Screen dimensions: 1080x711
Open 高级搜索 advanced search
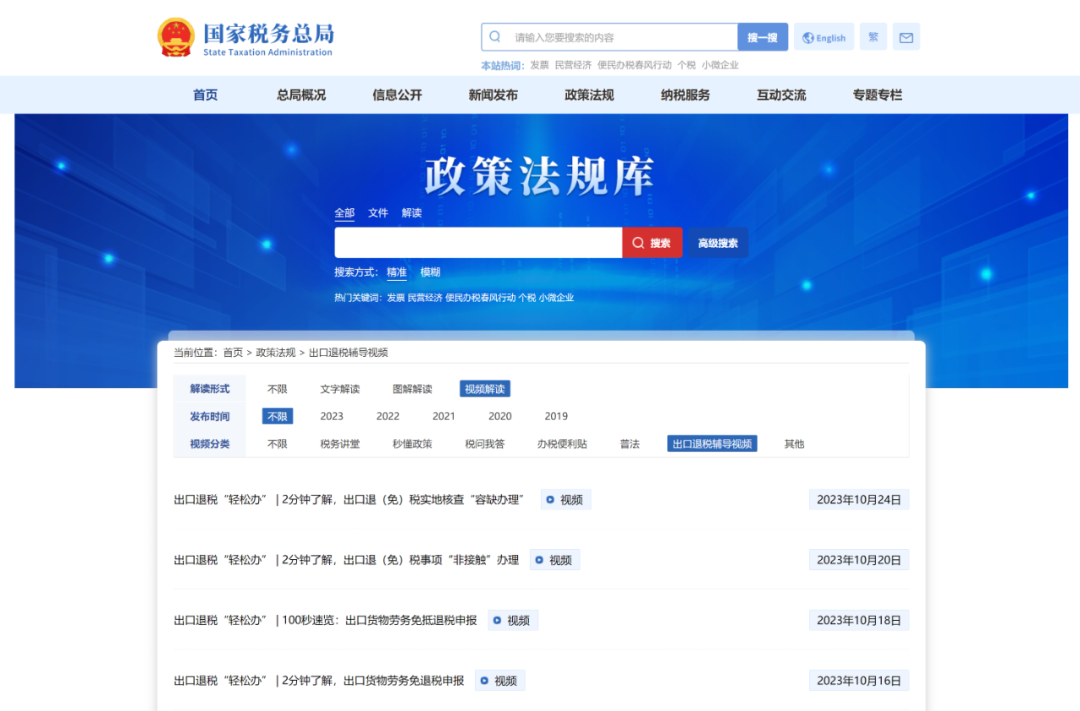[x=718, y=243]
